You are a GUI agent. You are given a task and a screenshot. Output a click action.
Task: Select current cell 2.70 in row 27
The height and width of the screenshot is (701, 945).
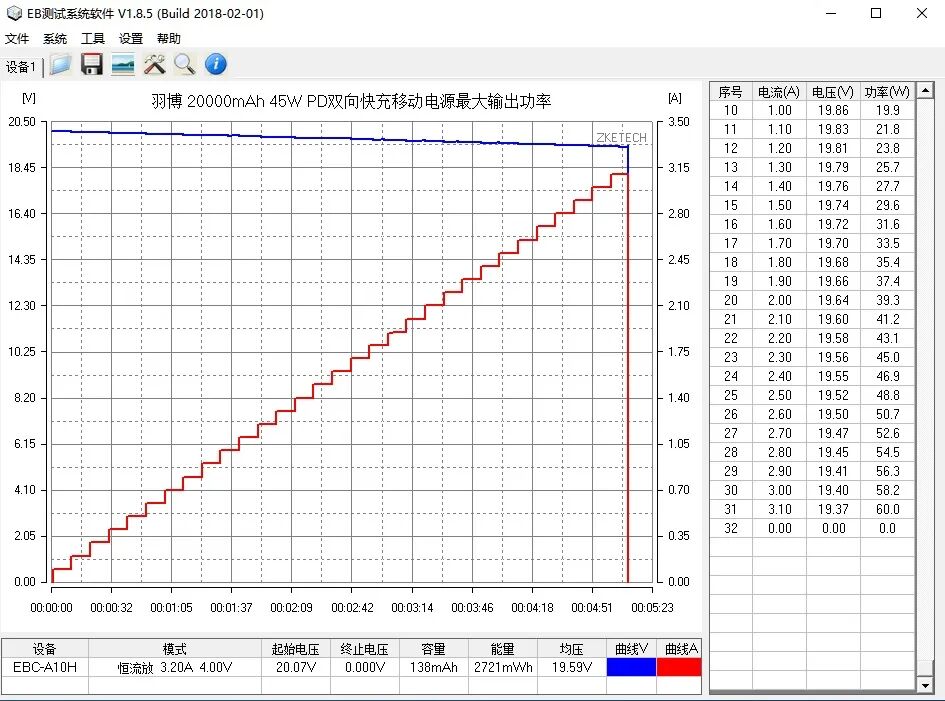click(x=779, y=433)
